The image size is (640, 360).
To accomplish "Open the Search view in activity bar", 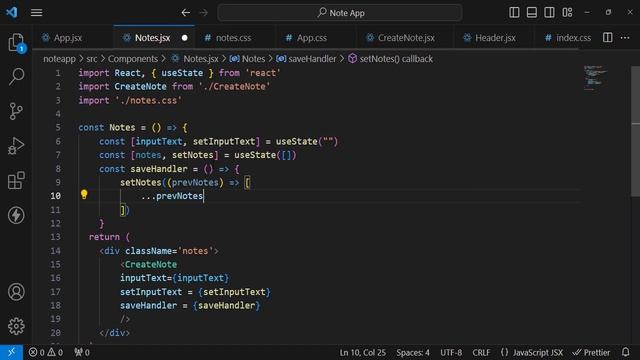I will click(x=16, y=76).
